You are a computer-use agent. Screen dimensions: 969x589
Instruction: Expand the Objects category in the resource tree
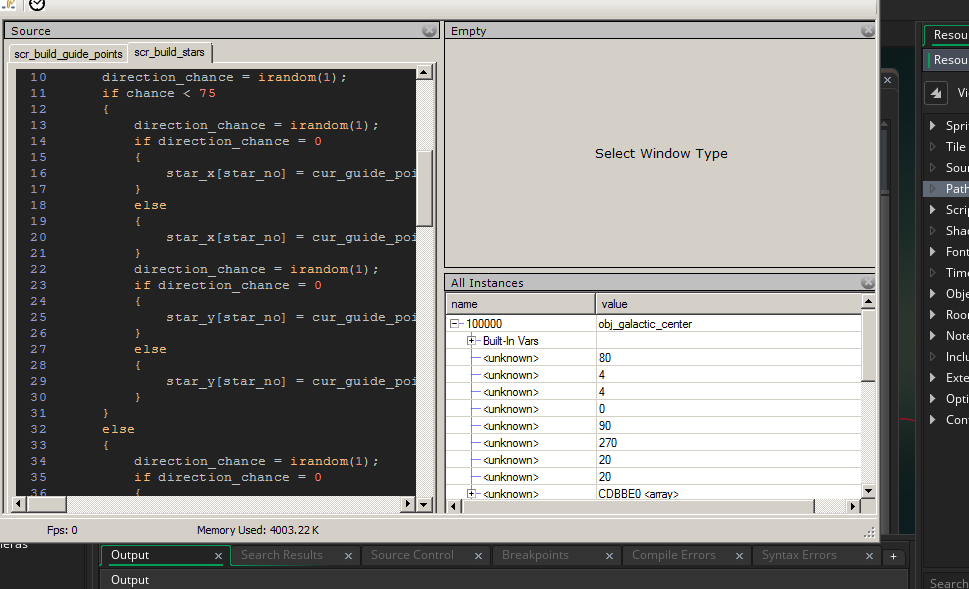pos(932,293)
